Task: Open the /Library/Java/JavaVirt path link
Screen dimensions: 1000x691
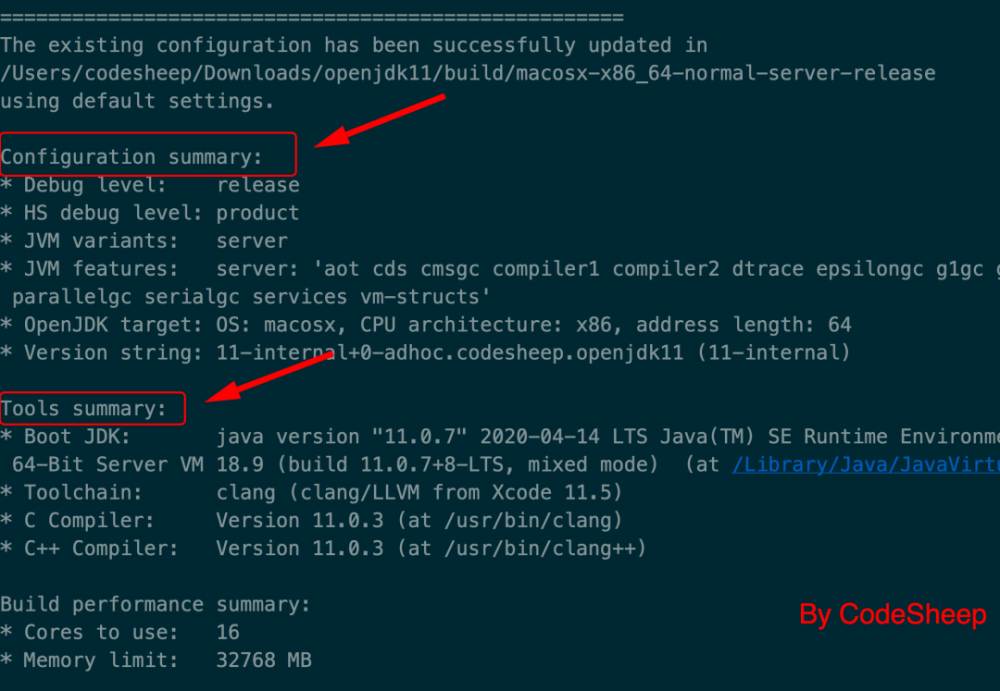Action: pos(866,464)
